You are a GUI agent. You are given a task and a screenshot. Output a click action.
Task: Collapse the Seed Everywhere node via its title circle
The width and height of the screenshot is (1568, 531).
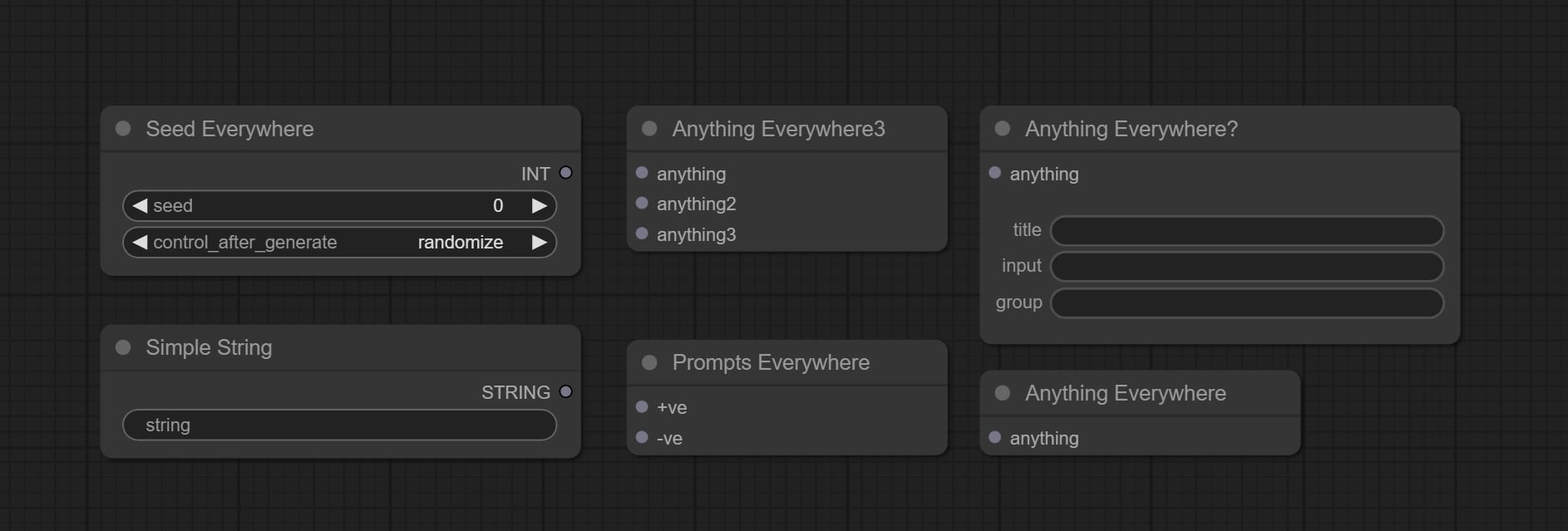pyautogui.click(x=121, y=129)
